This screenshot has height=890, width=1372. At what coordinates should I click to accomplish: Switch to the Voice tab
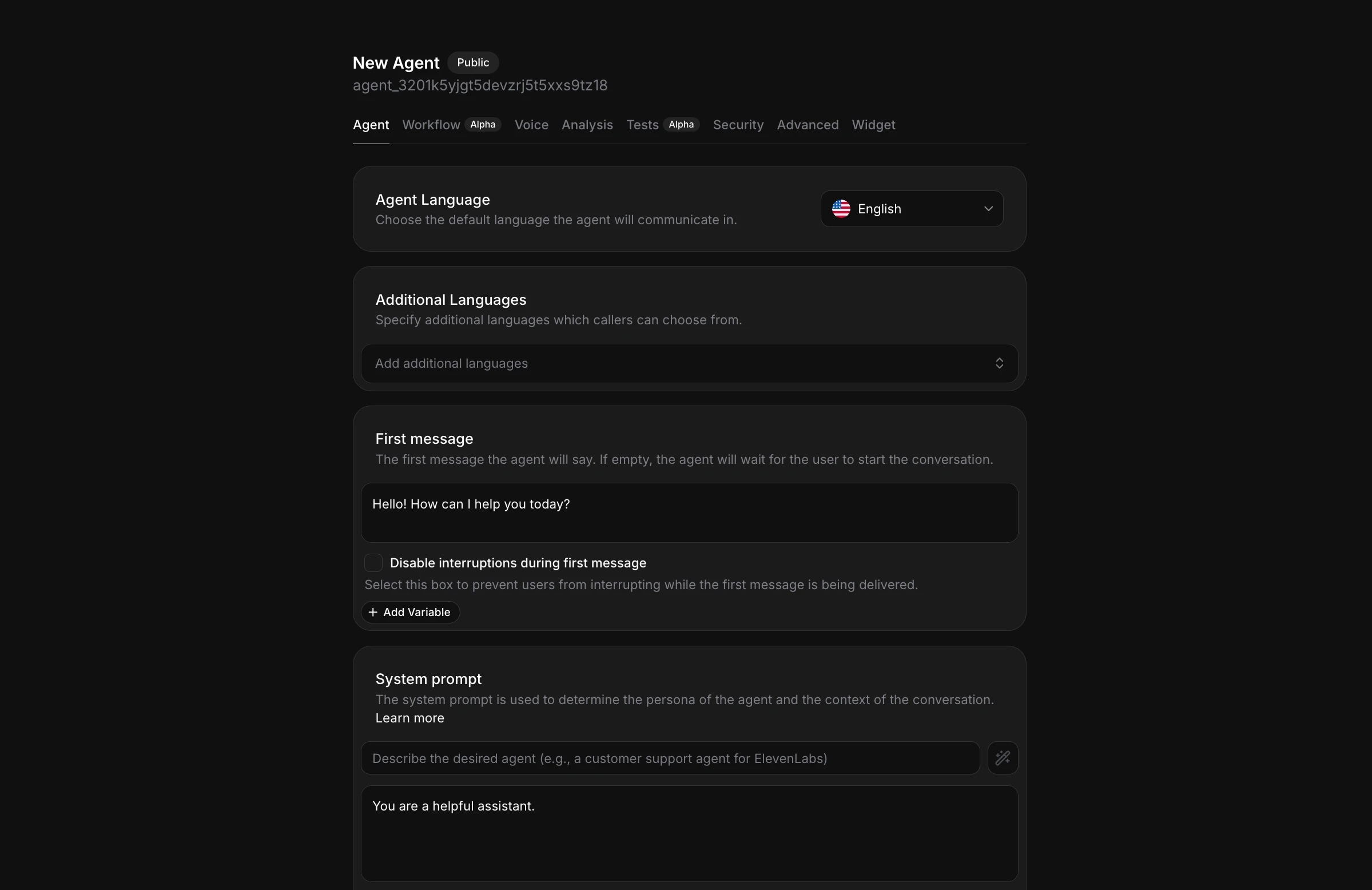[531, 125]
